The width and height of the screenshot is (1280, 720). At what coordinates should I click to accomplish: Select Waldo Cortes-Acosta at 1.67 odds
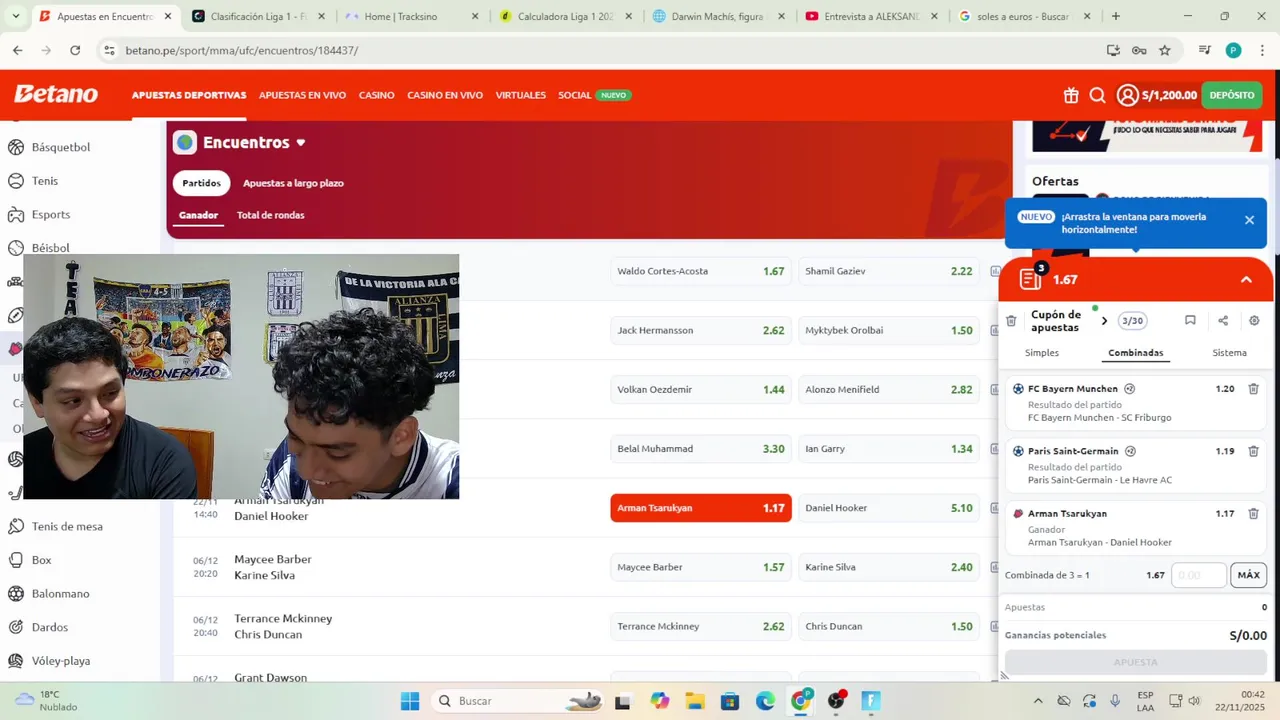(701, 271)
